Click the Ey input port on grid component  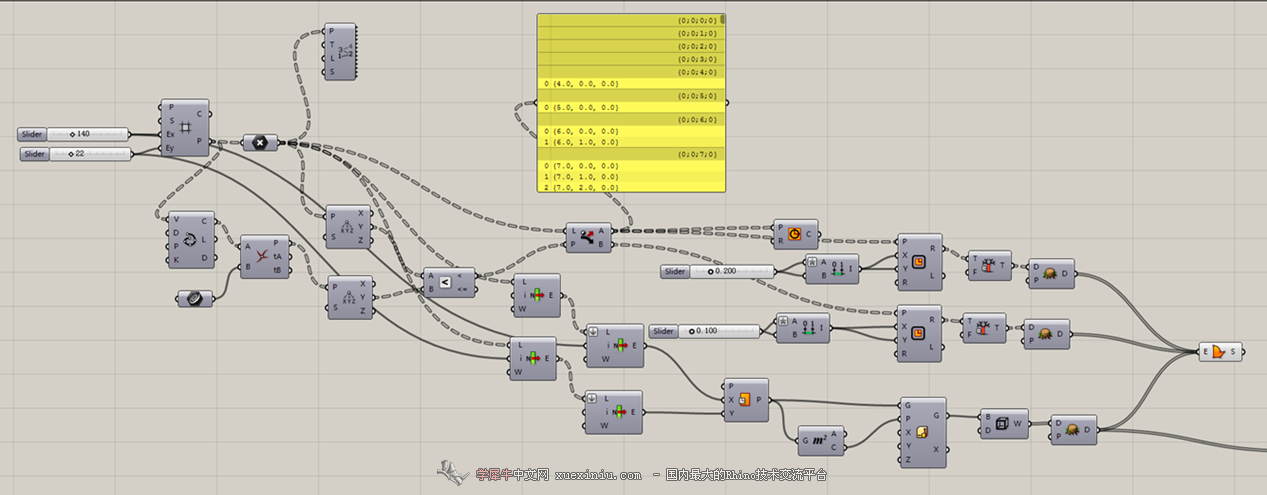[170, 148]
